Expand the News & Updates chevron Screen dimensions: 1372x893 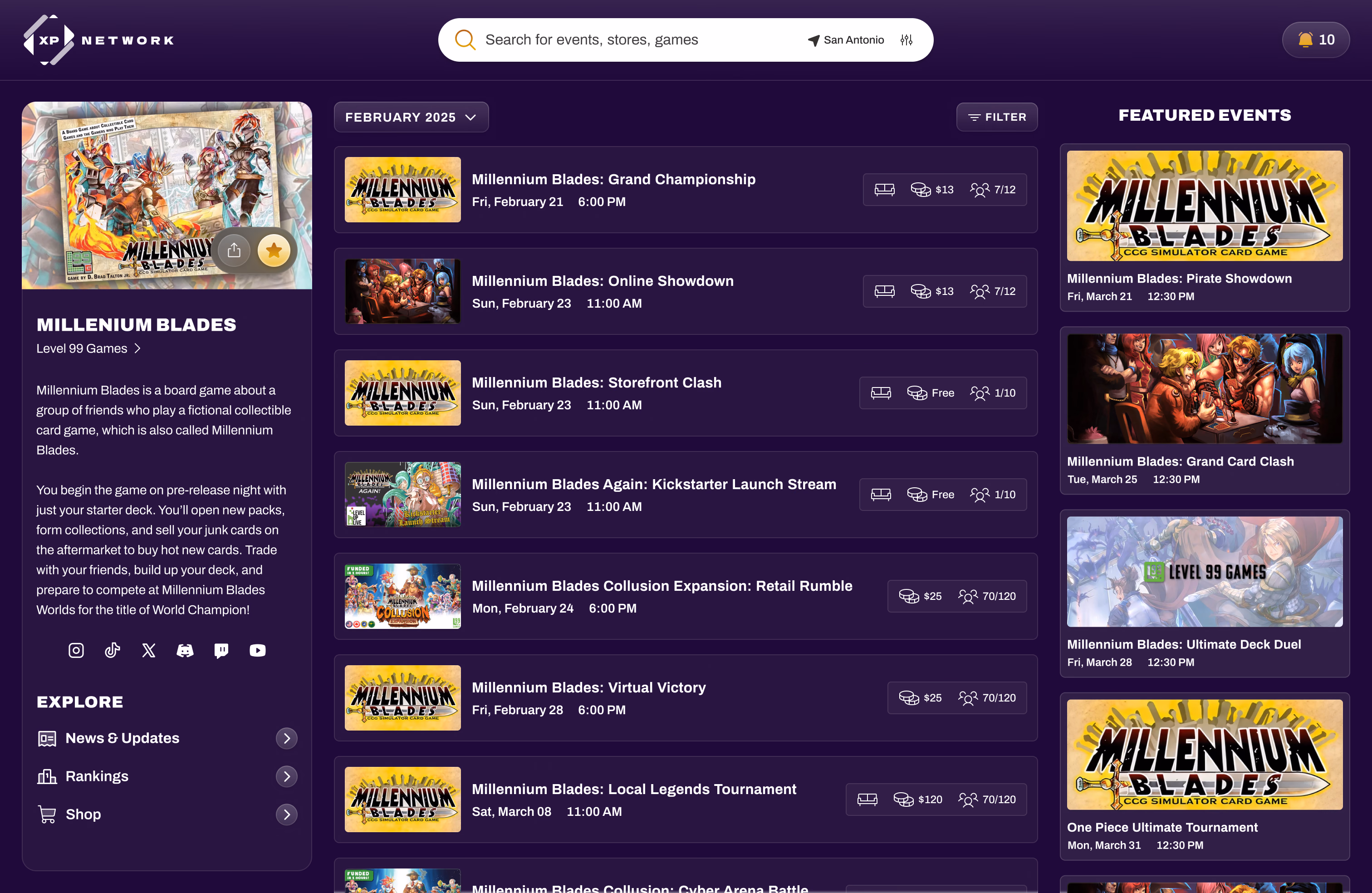coord(286,739)
